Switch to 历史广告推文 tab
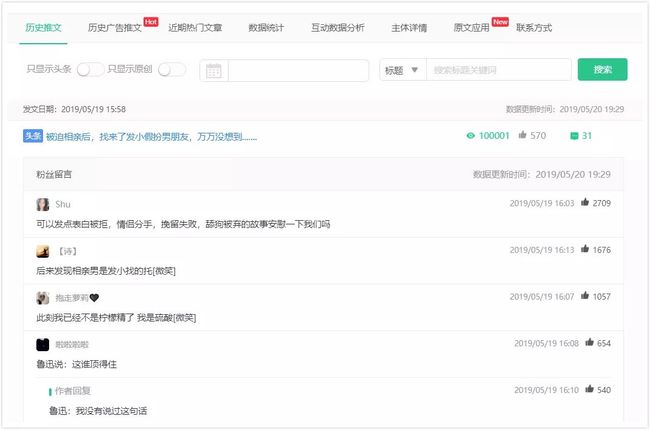650x430 pixels. (x=114, y=28)
